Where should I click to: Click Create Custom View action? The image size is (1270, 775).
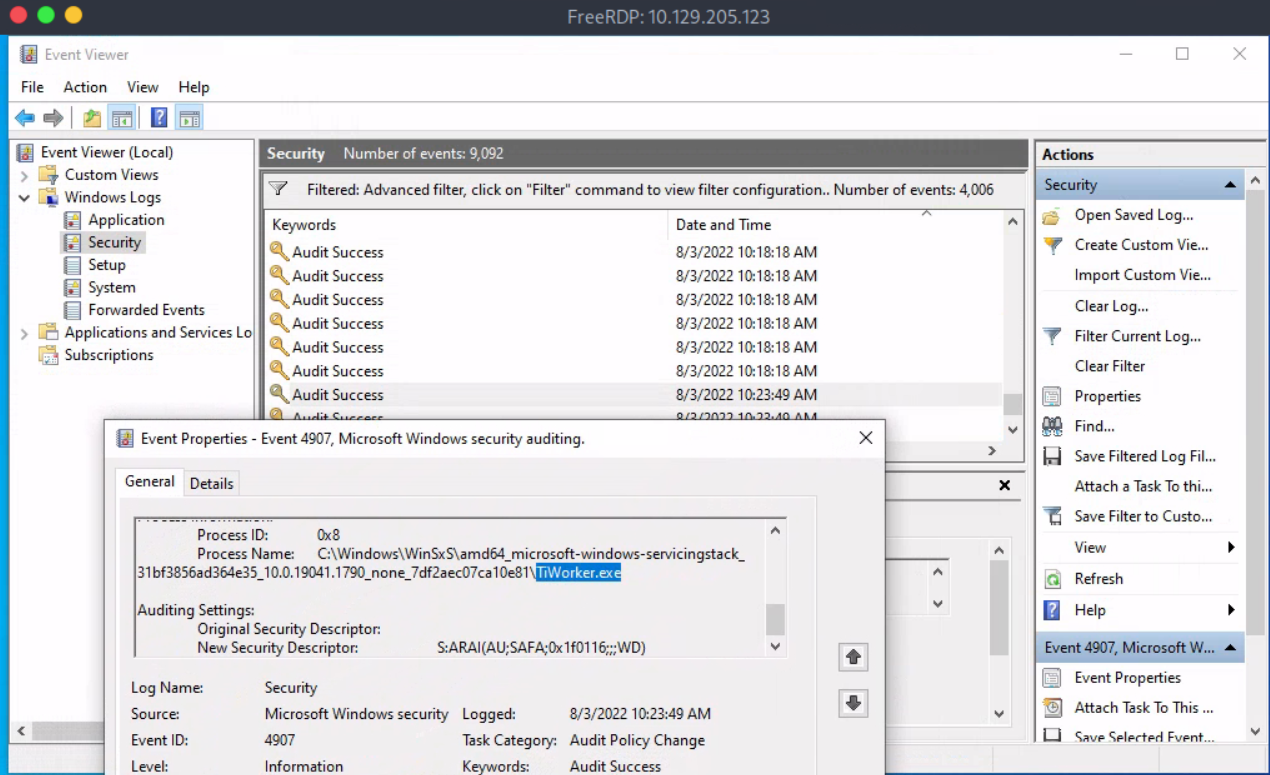[x=1141, y=245]
